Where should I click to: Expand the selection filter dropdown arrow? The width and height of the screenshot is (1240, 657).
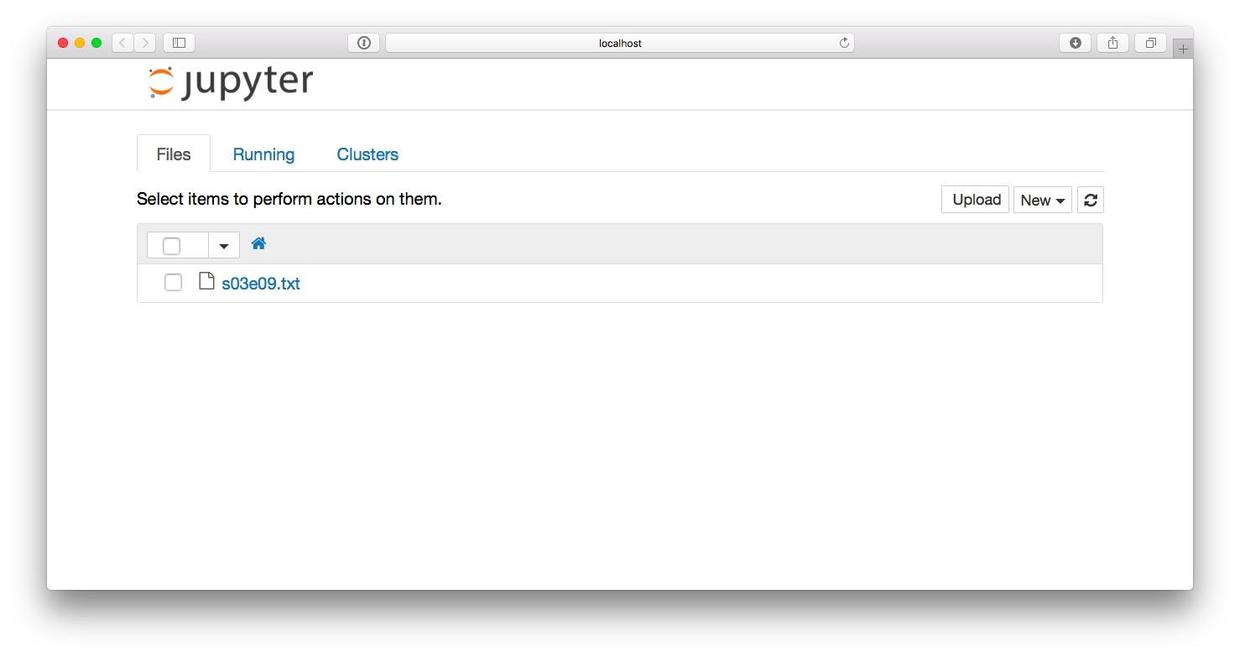(224, 245)
